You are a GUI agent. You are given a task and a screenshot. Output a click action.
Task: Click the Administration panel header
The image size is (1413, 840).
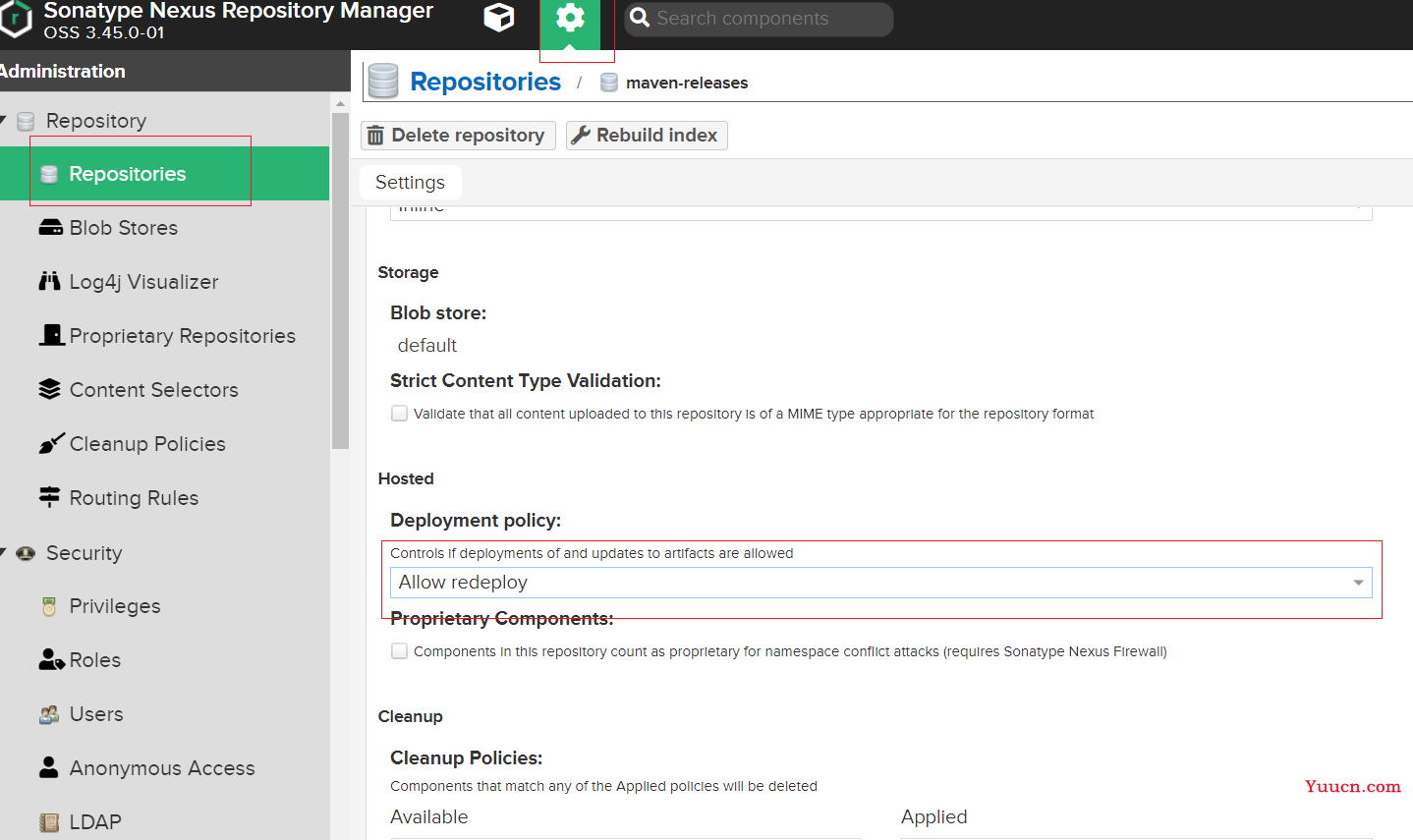click(175, 71)
